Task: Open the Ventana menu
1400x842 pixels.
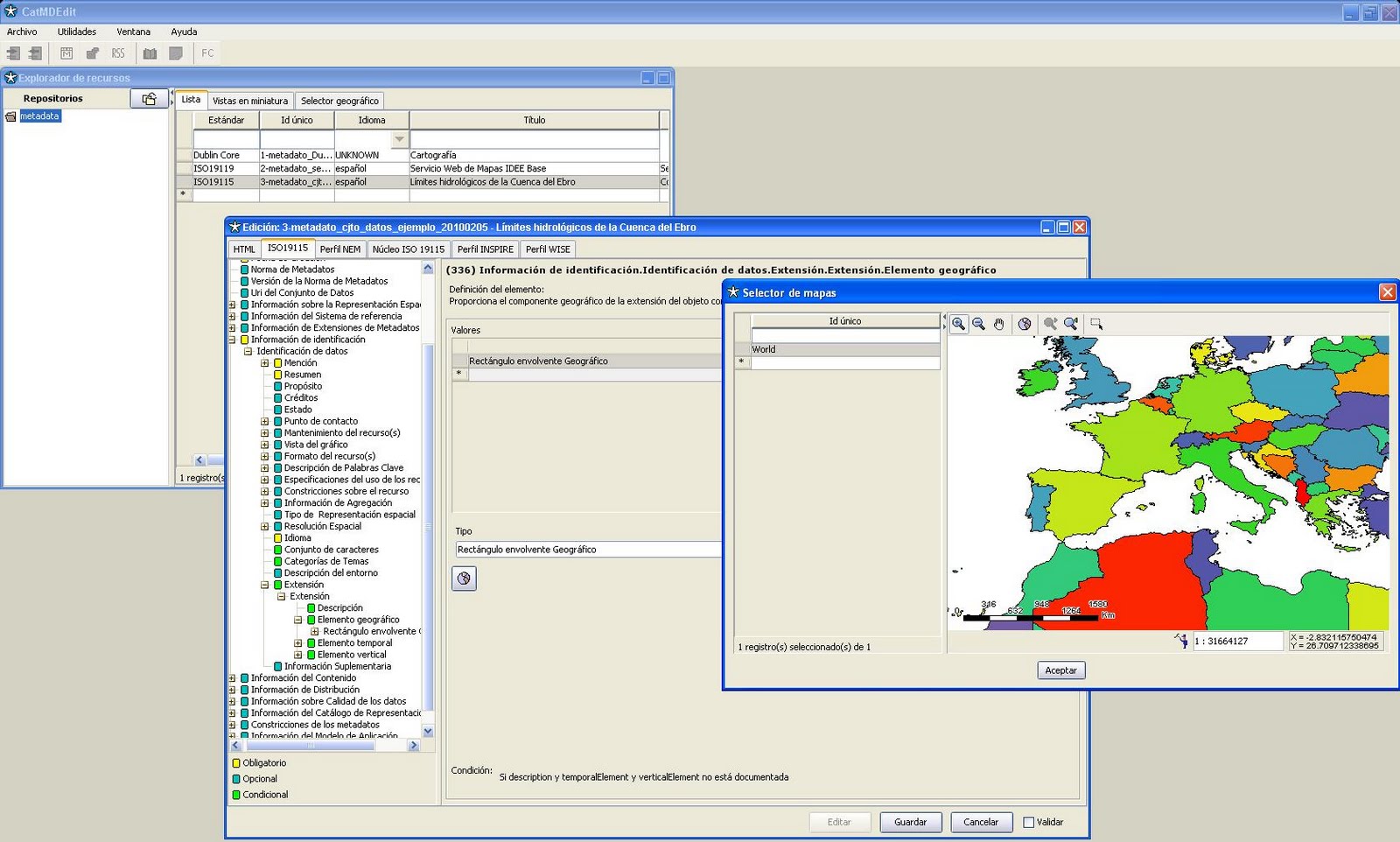Action: [134, 32]
